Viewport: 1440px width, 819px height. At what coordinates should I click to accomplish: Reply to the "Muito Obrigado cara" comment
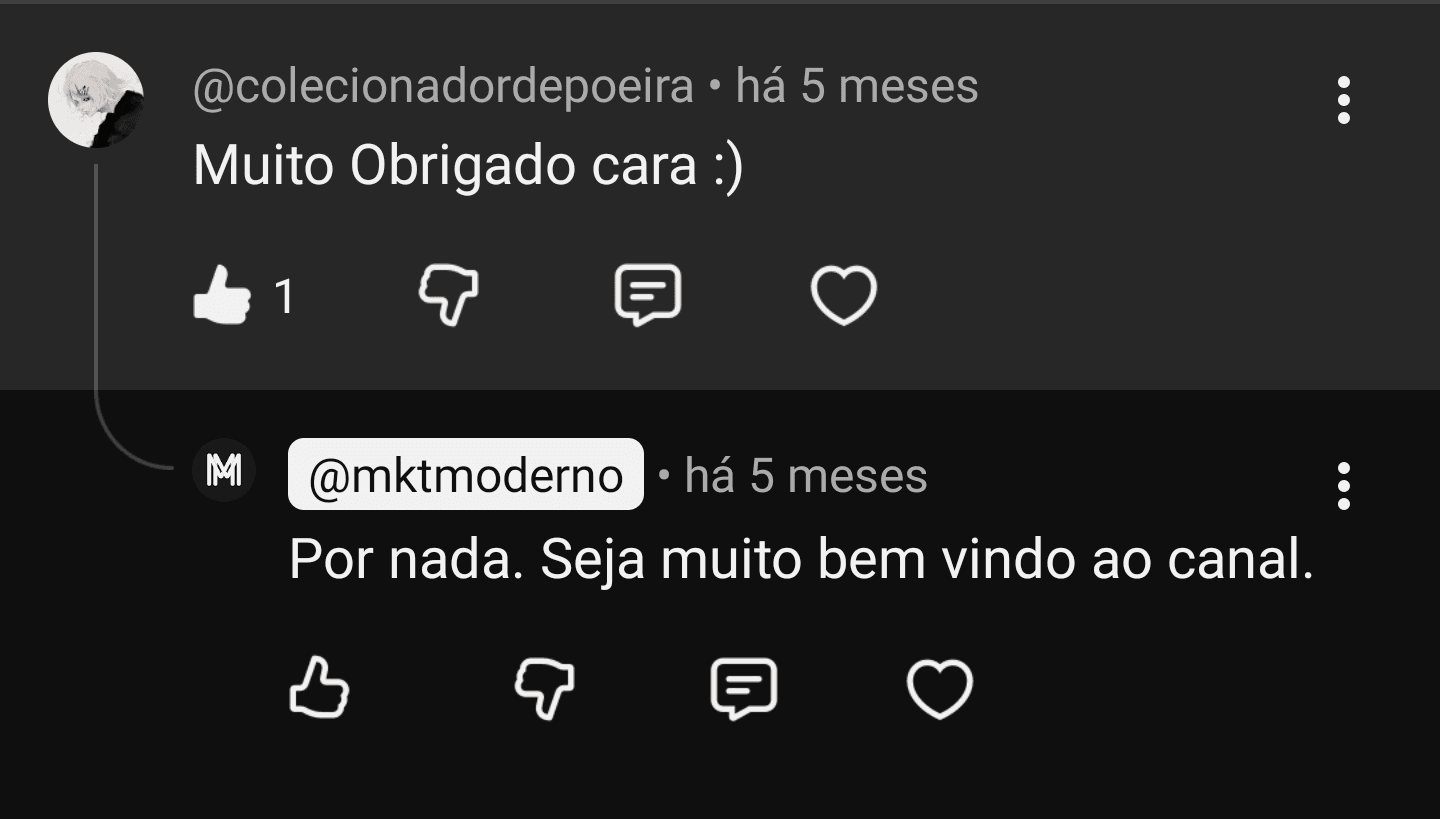(x=647, y=296)
